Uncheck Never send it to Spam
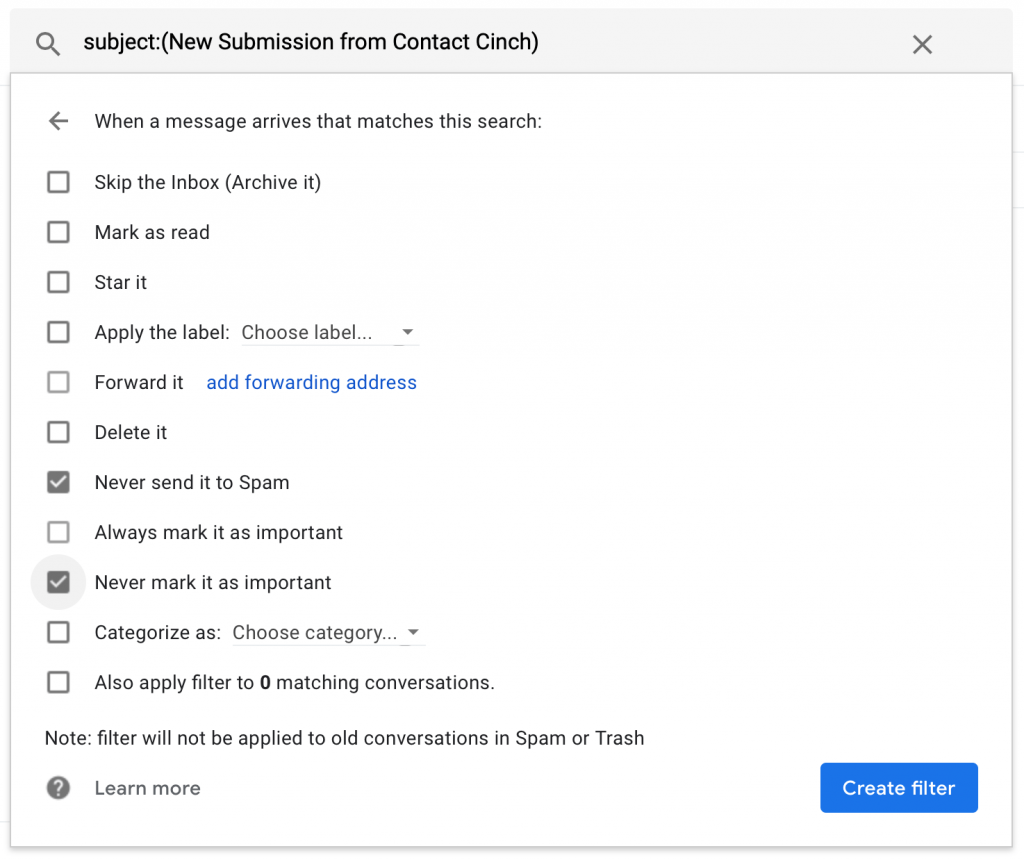The height and width of the screenshot is (860, 1024). tap(59, 482)
